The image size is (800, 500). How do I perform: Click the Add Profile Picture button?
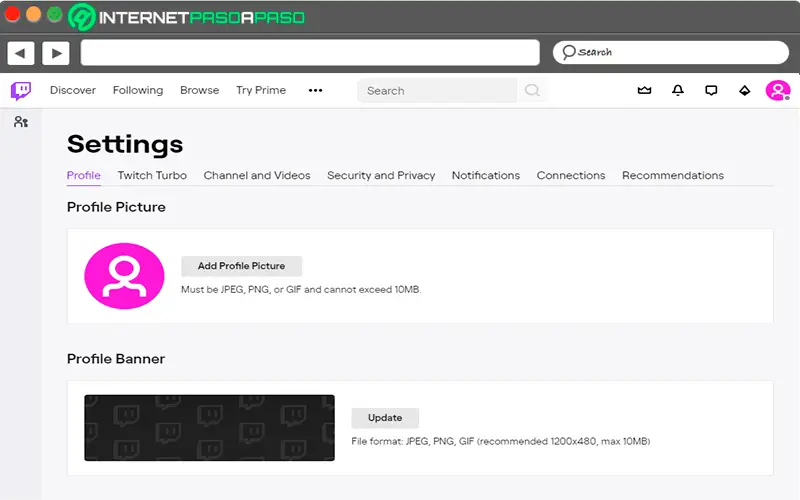pyautogui.click(x=241, y=266)
